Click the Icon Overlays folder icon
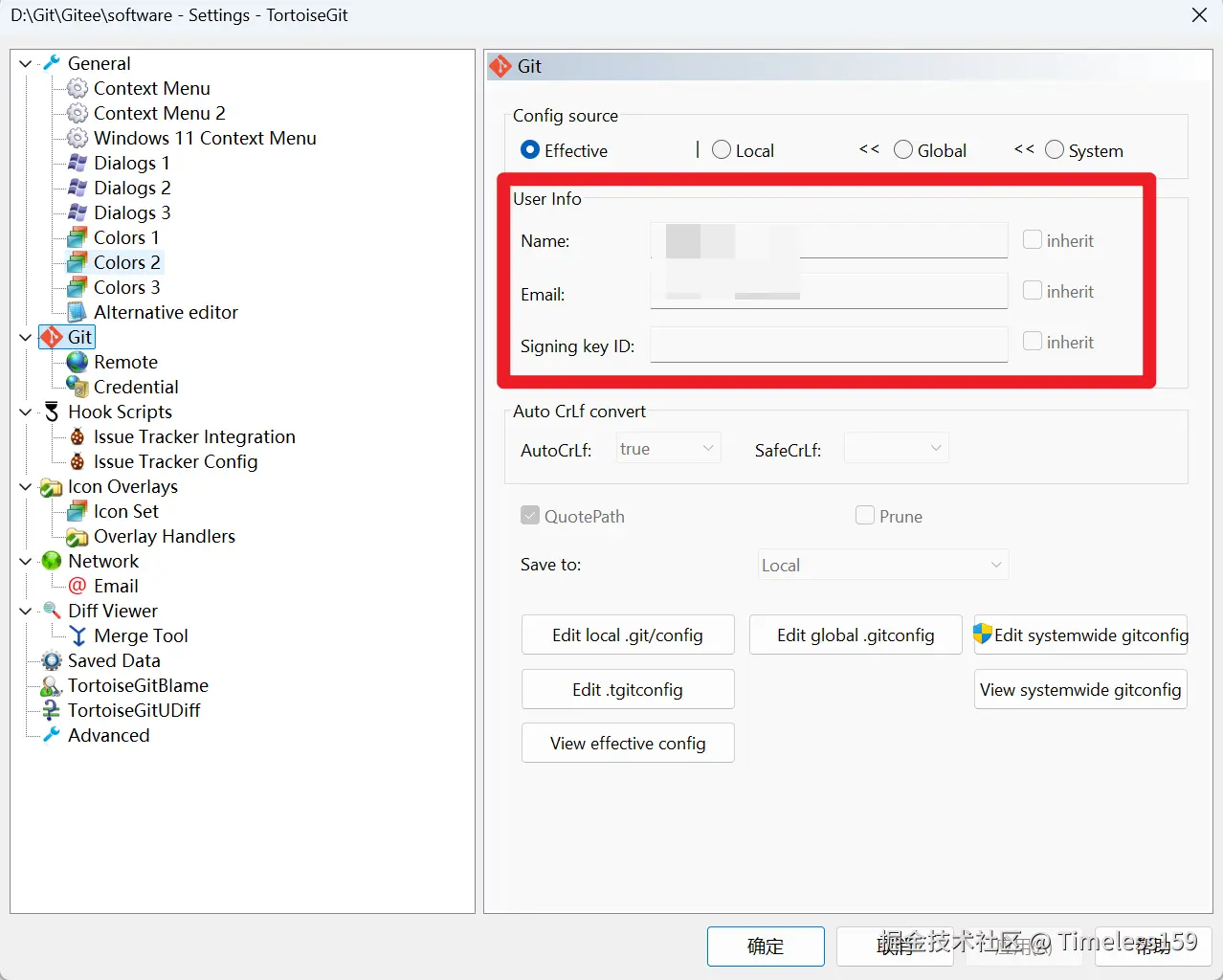The image size is (1223, 980). 52,487
